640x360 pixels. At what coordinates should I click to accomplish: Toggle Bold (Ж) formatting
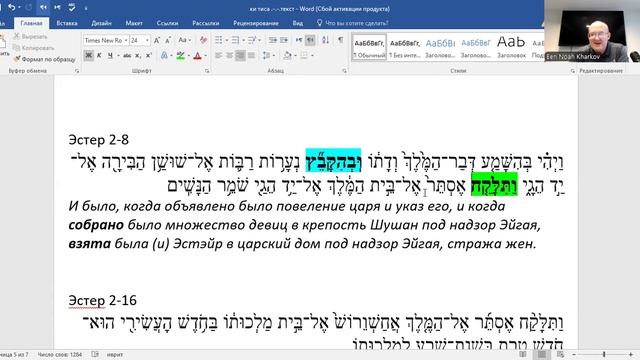point(88,55)
